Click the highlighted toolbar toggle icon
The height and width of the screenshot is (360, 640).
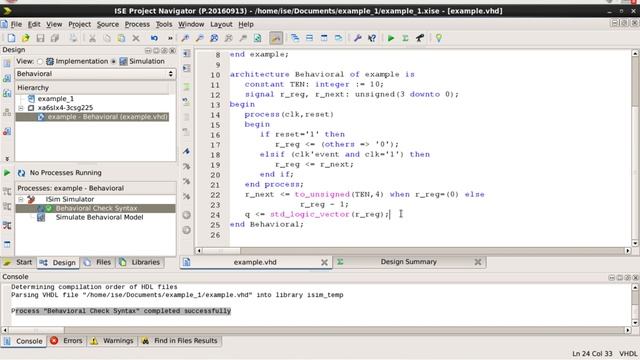click(x=276, y=38)
